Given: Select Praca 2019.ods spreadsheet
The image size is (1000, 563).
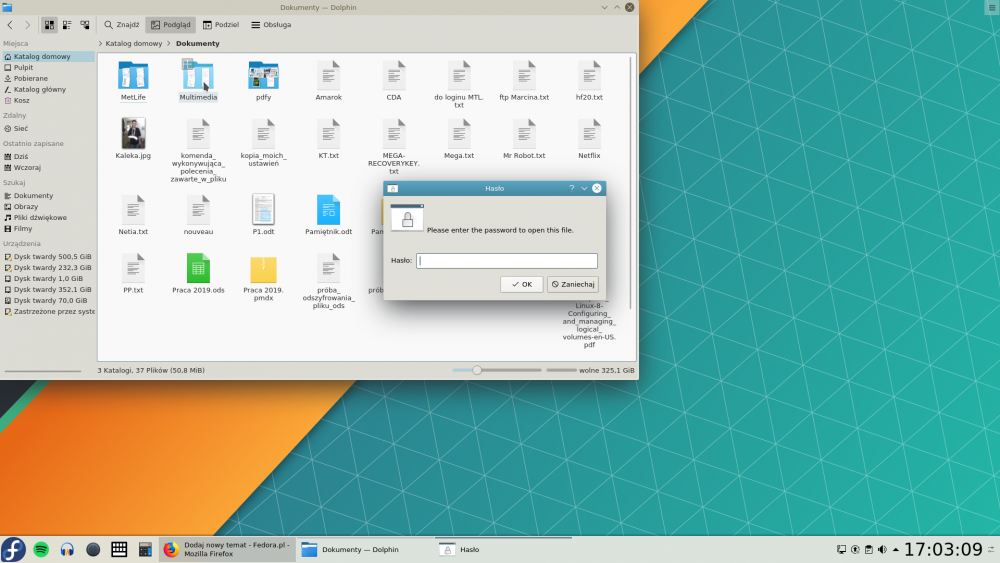Looking at the screenshot, I should tap(198, 273).
